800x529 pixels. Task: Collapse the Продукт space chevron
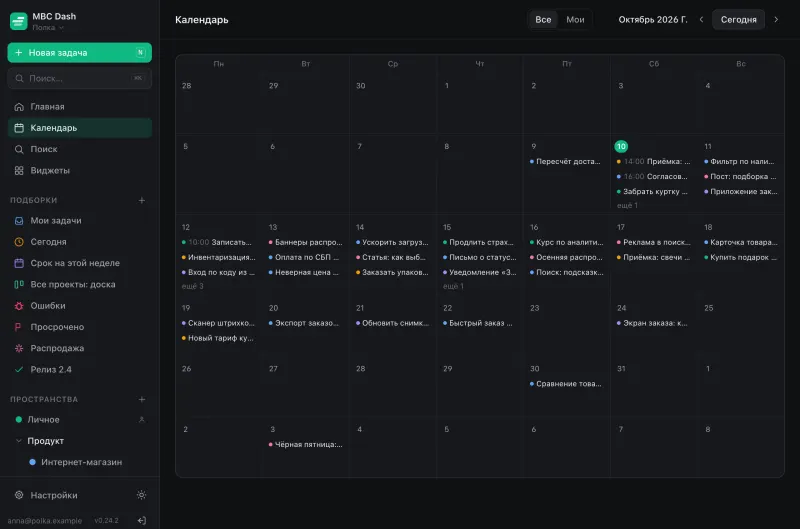click(x=19, y=441)
